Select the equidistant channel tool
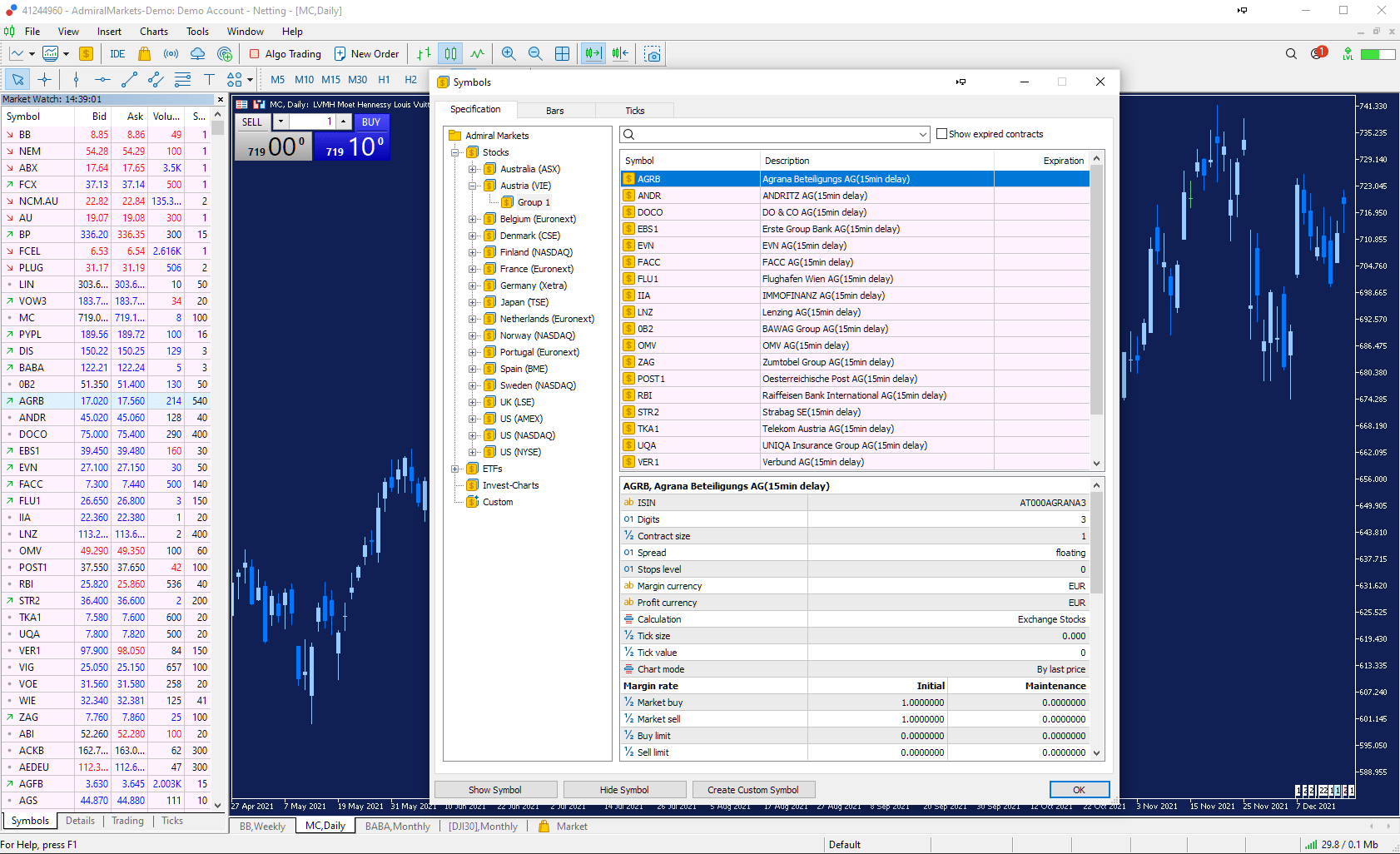Viewport: 1400px width, 854px height. tap(156, 79)
